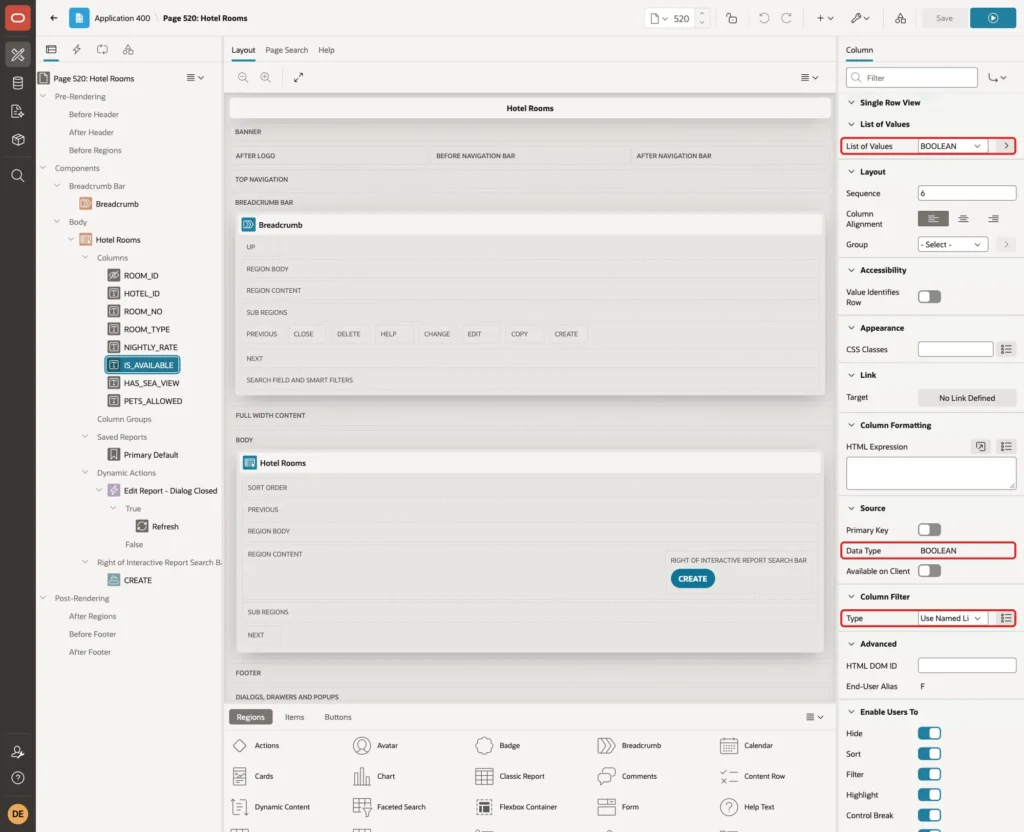The image size is (1024, 832).
Task: Click the property Filter search field
Action: point(912,78)
